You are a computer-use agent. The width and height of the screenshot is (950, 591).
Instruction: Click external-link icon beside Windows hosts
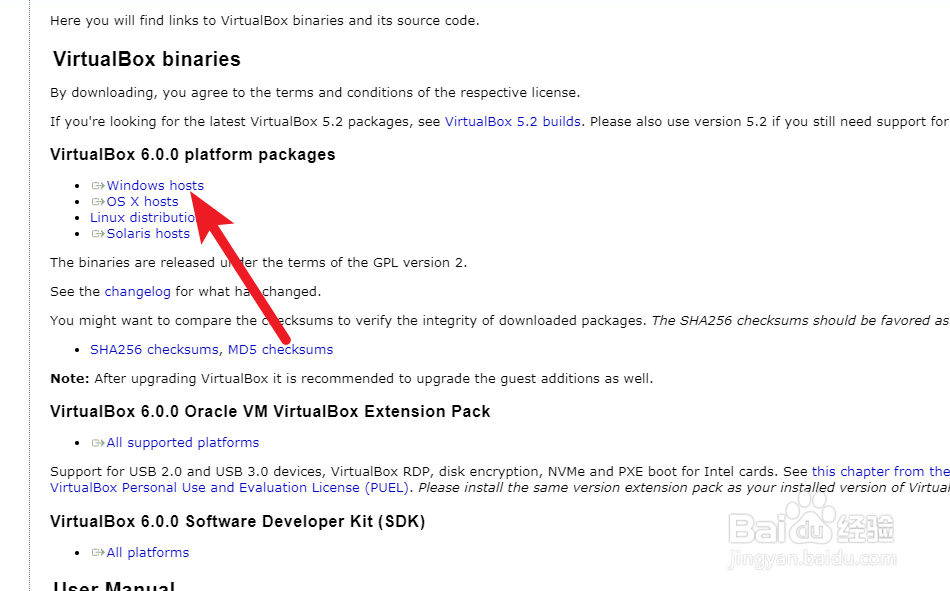click(x=98, y=185)
